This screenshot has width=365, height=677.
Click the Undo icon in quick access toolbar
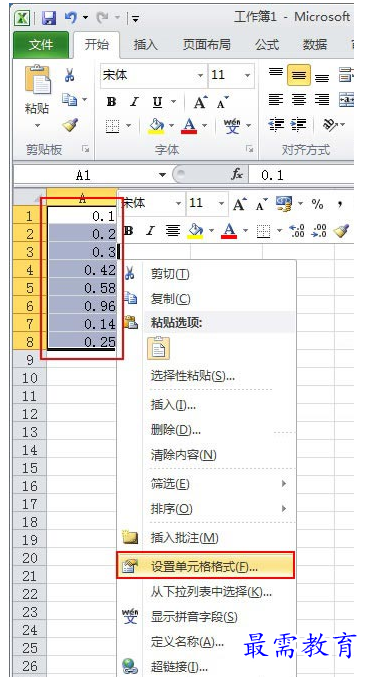click(x=71, y=18)
